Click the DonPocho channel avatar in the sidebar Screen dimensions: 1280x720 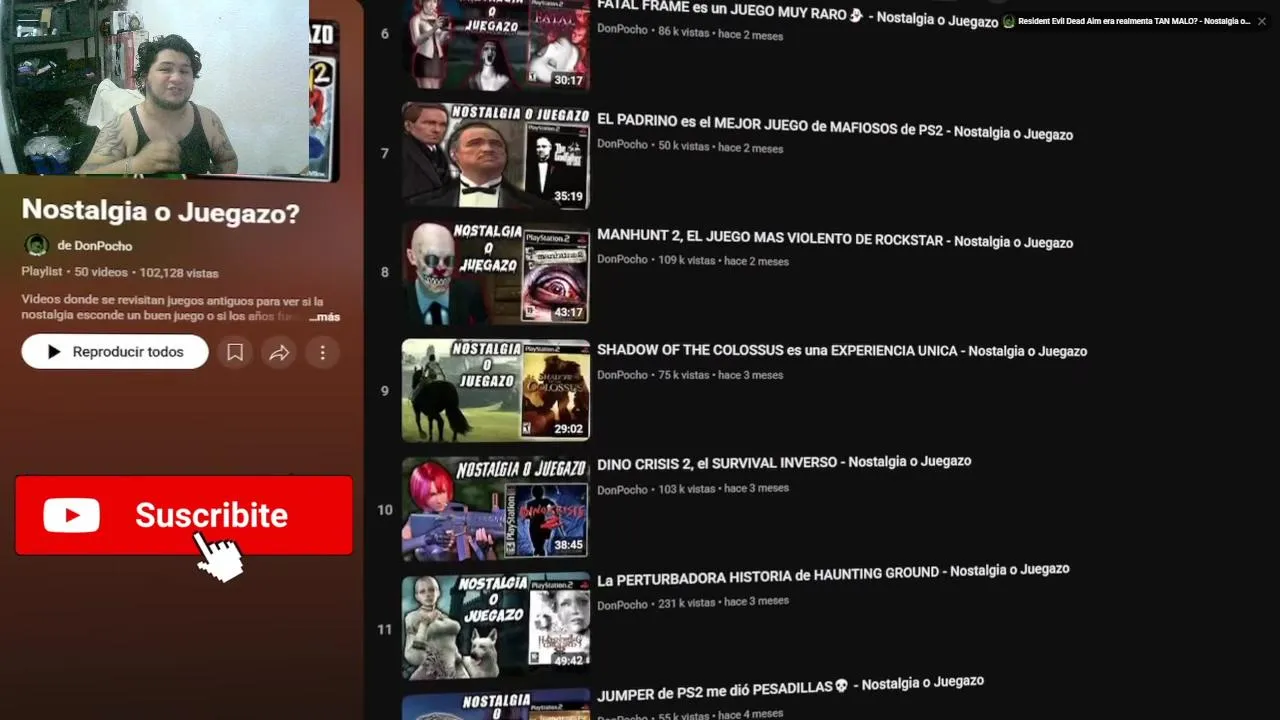click(x=36, y=245)
